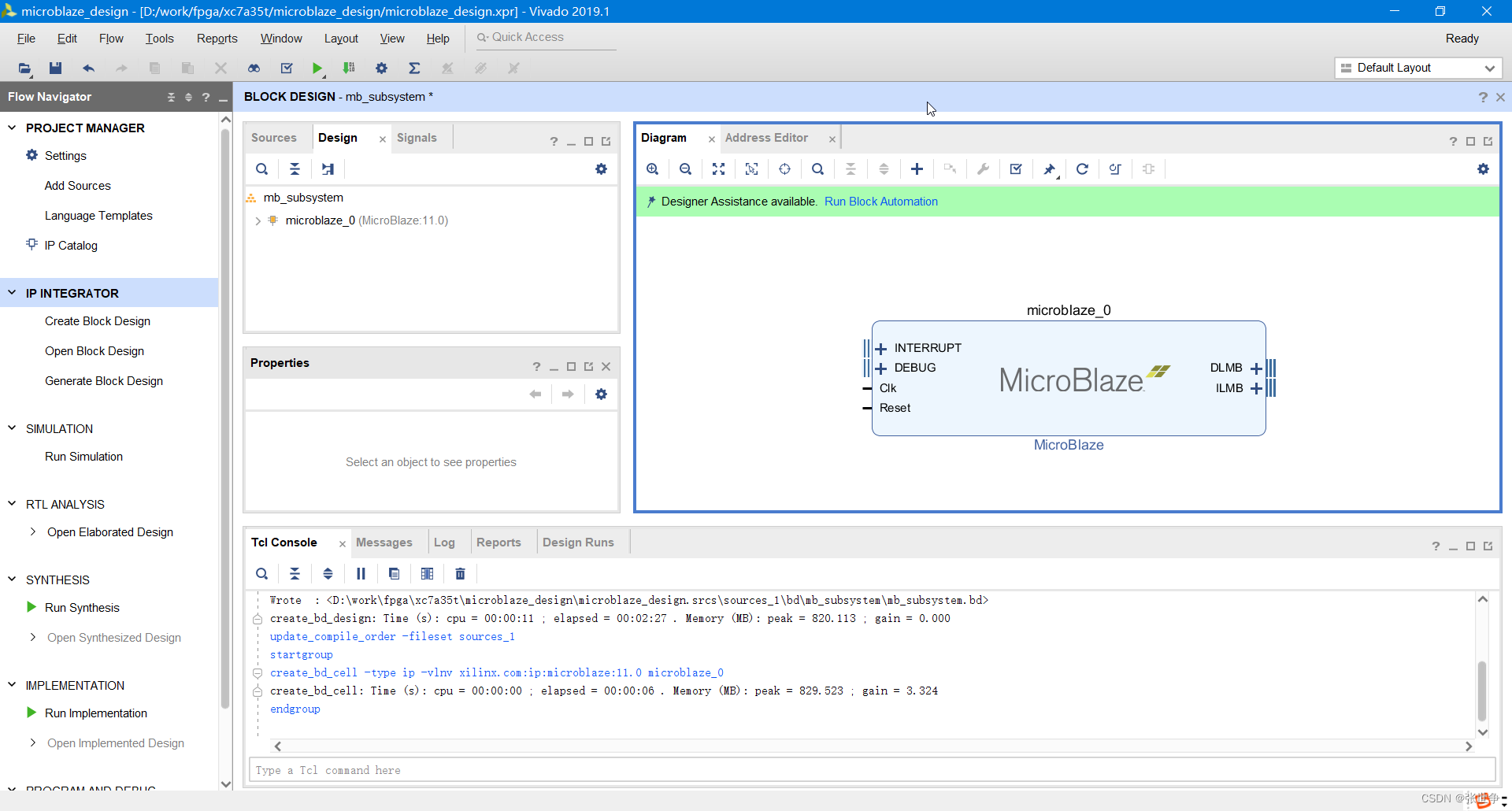The image size is (1512, 811).
Task: Open the Default Layout dropdown
Action: pyautogui.click(x=1418, y=68)
